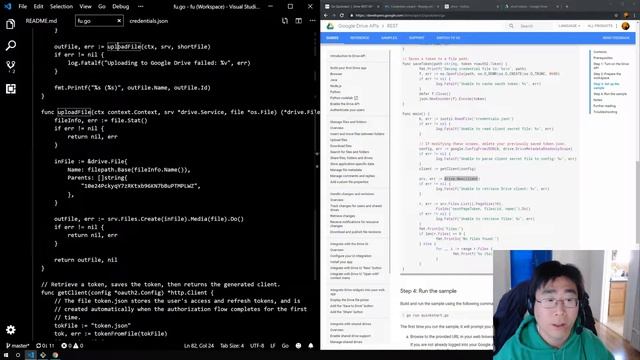Screen dimensions: 640x360
Task: Click the VS Code taskbar icon
Action: click(31, 355)
